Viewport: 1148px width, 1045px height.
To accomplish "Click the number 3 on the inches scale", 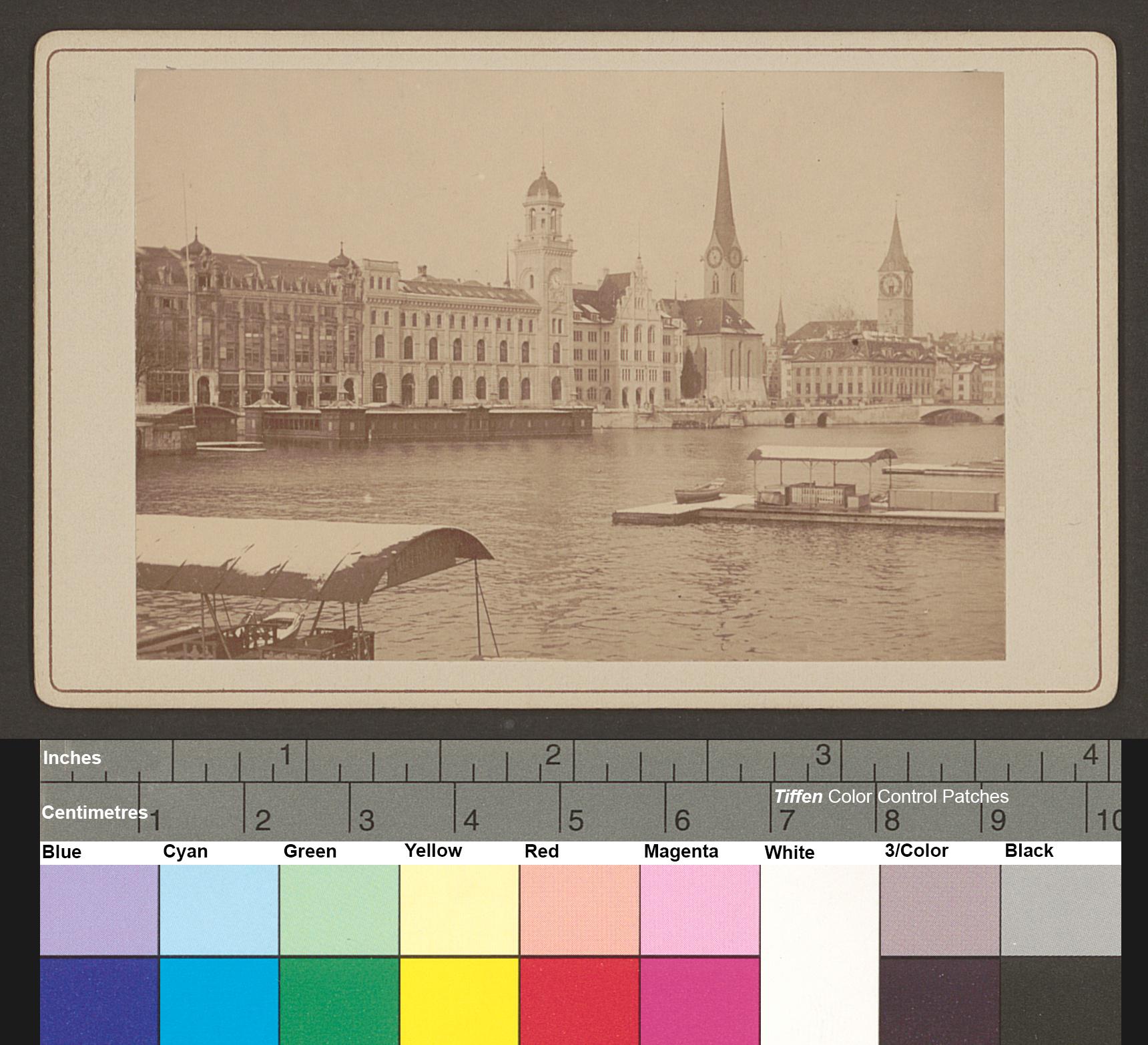I will [x=823, y=755].
